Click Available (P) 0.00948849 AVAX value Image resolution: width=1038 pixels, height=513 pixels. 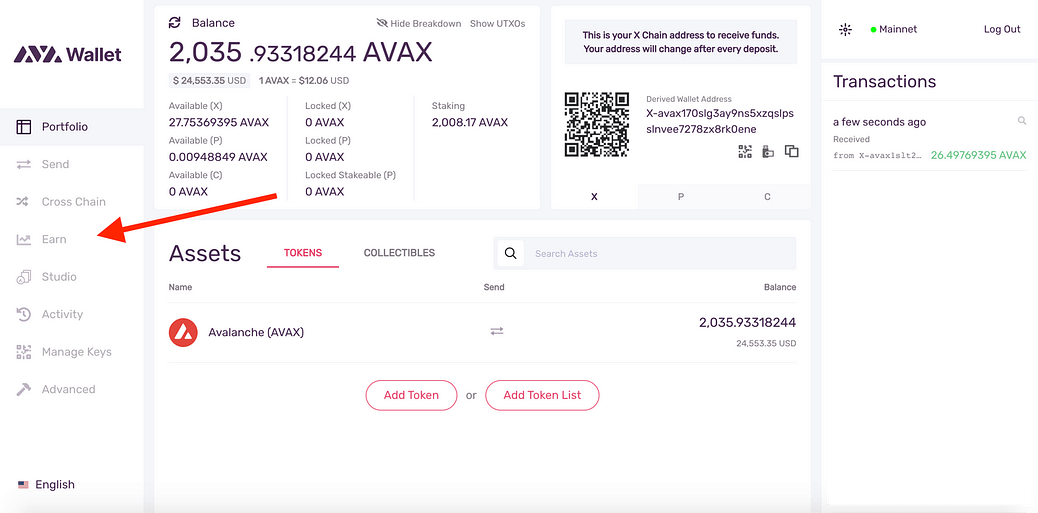pyautogui.click(x=218, y=157)
